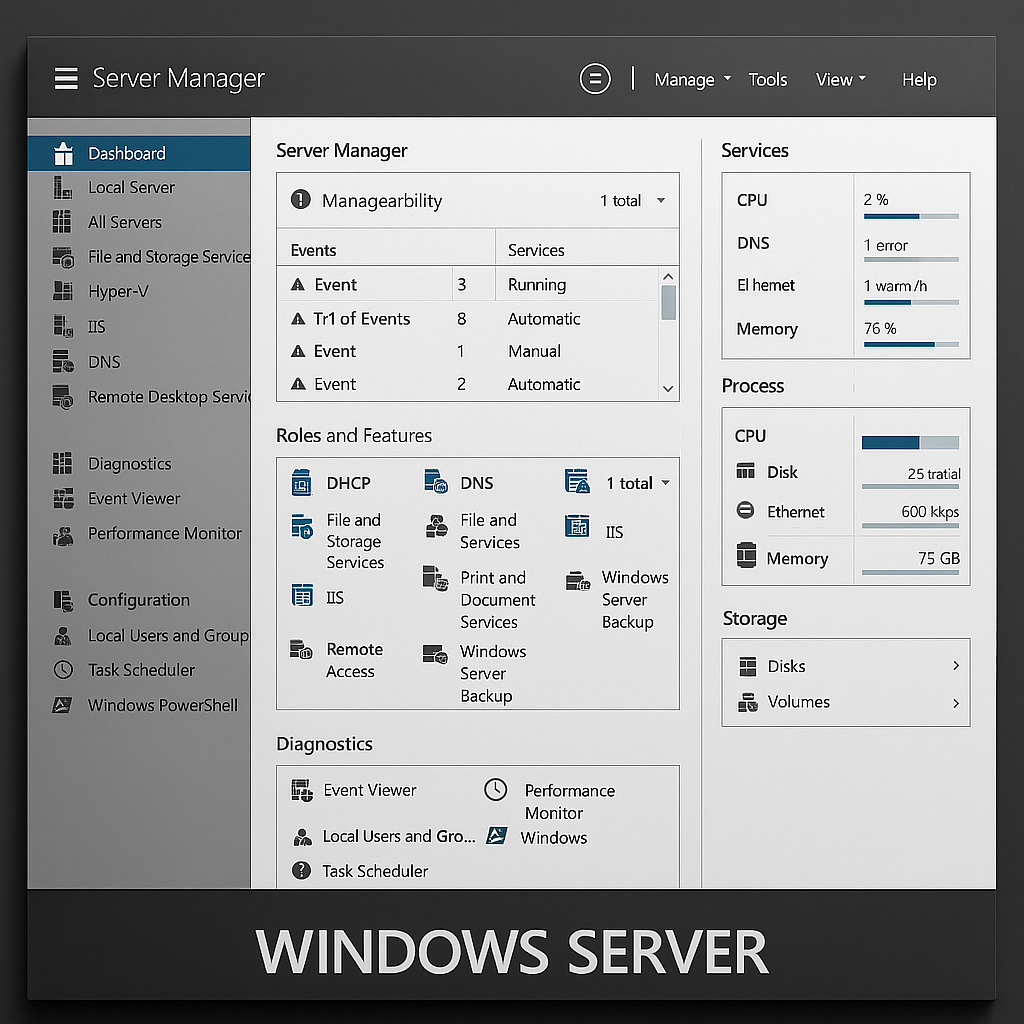Open the DNS role icon

coord(437,482)
